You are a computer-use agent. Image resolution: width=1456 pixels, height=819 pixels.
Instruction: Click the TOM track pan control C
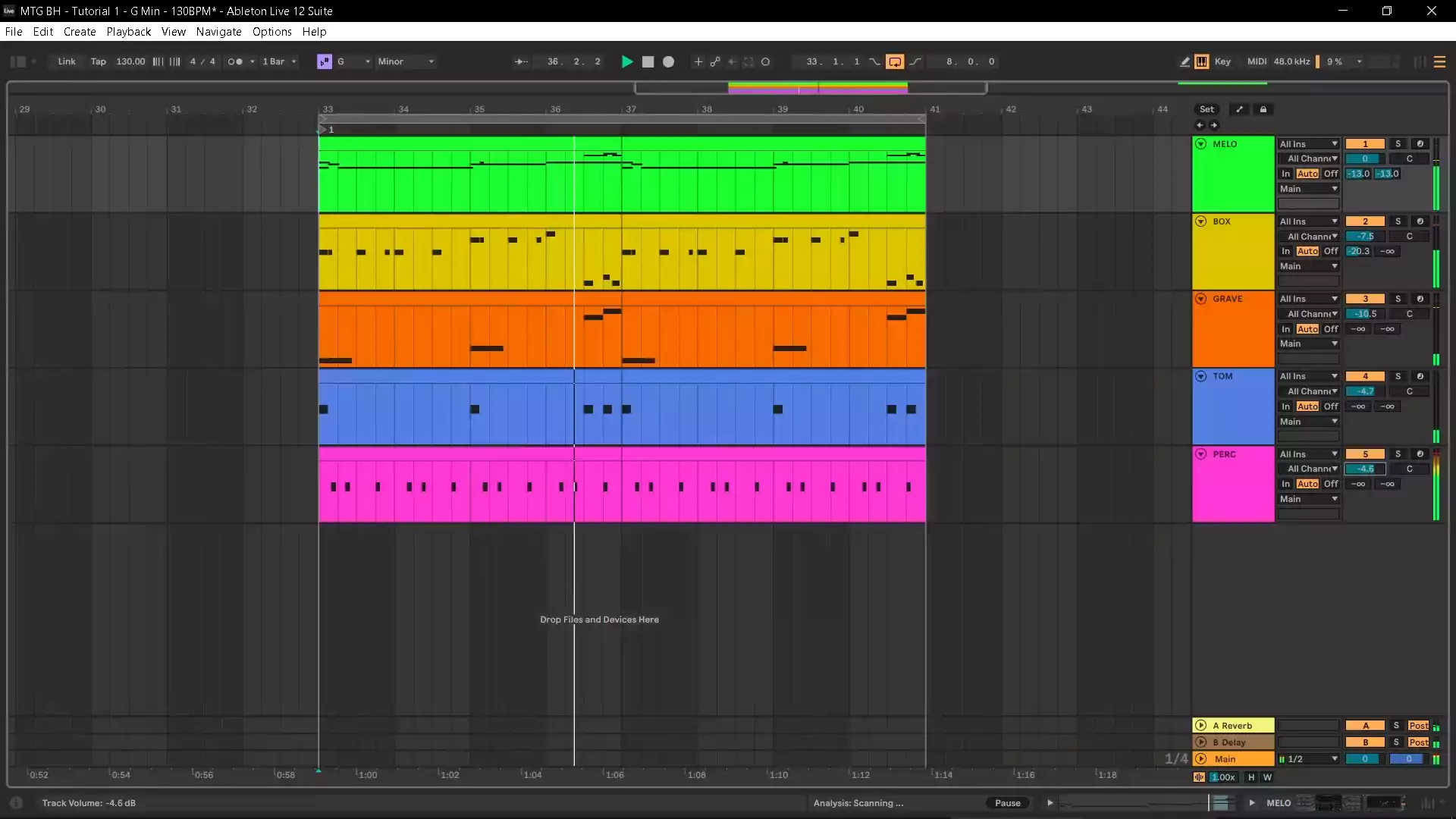pos(1409,391)
